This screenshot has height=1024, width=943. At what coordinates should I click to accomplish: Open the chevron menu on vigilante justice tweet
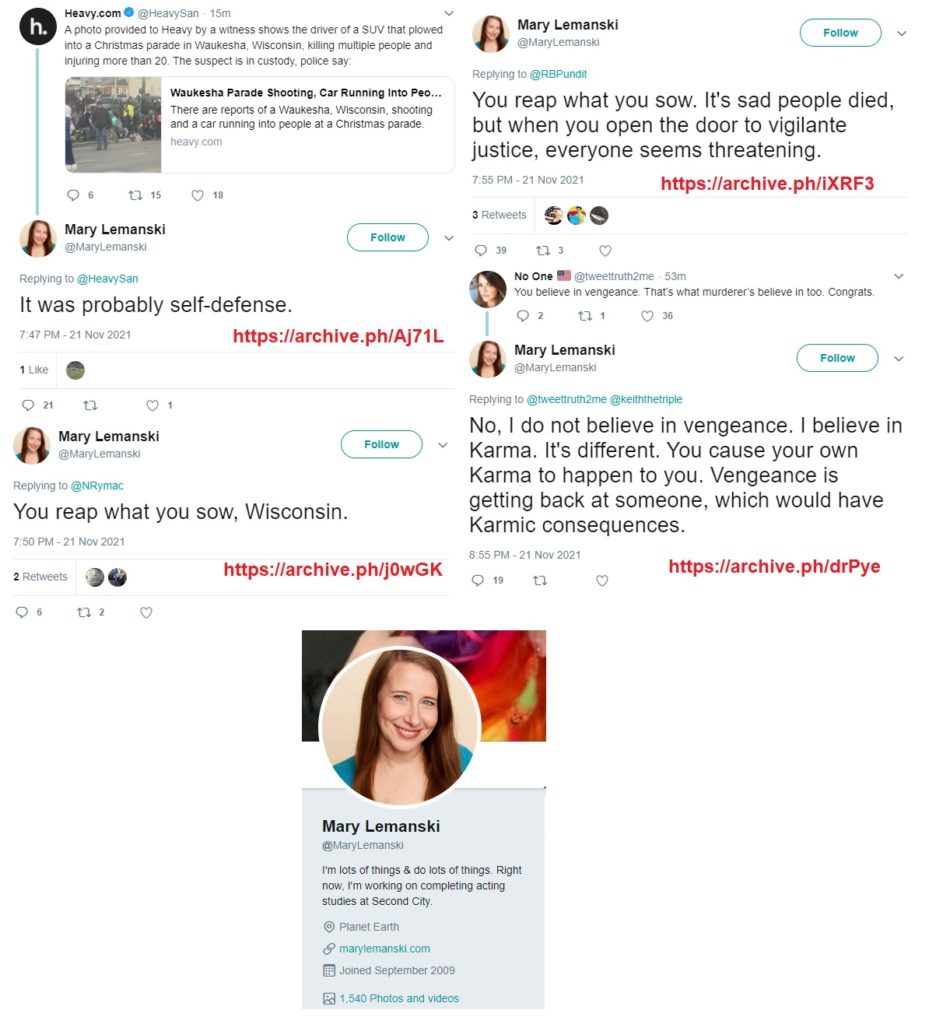pos(902,33)
